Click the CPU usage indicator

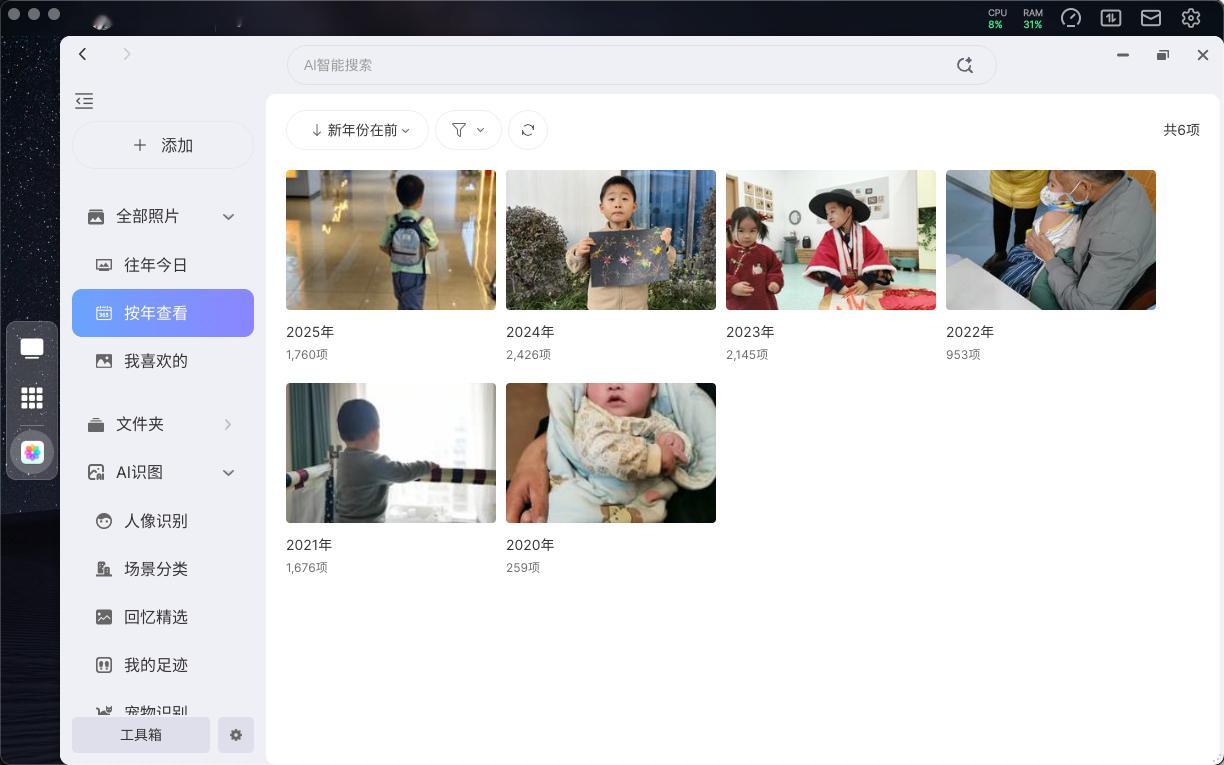click(997, 18)
